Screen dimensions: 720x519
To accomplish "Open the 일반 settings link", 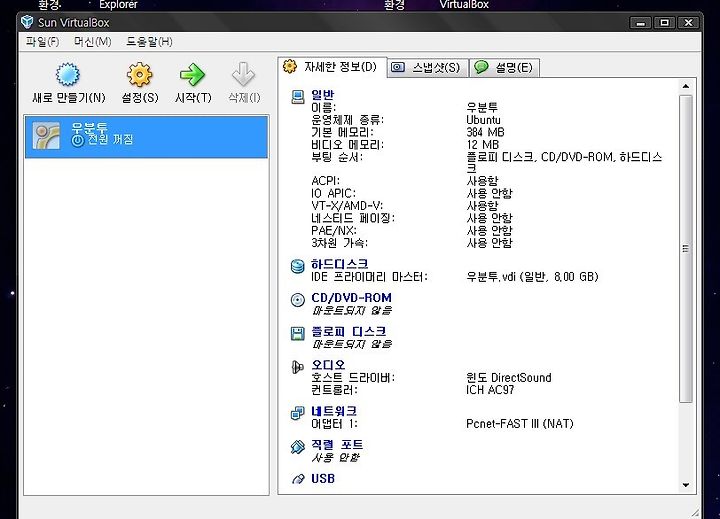I will pos(322,95).
